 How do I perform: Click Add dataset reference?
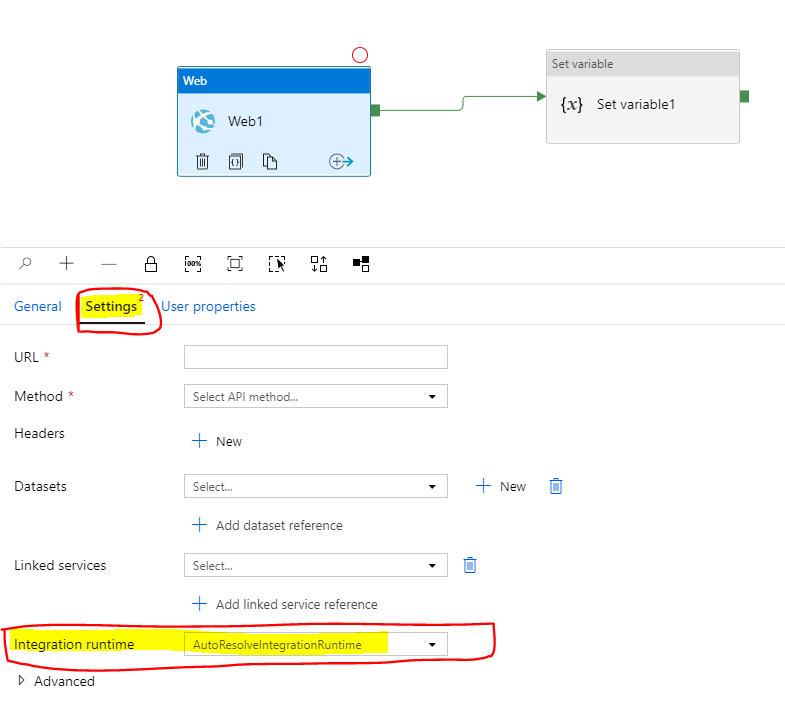click(x=267, y=525)
